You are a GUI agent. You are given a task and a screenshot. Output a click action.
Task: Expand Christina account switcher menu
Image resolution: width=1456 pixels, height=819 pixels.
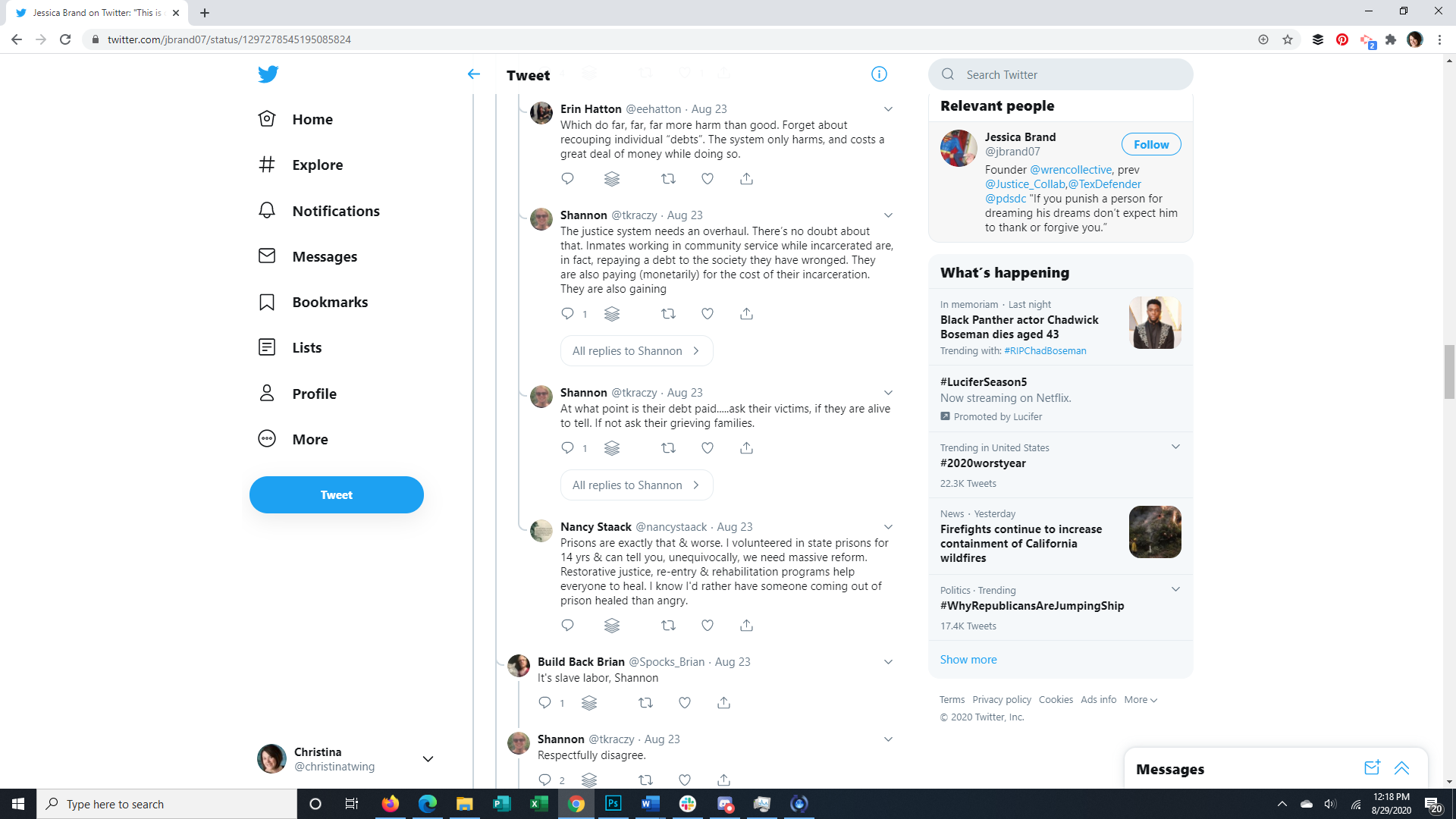(428, 759)
